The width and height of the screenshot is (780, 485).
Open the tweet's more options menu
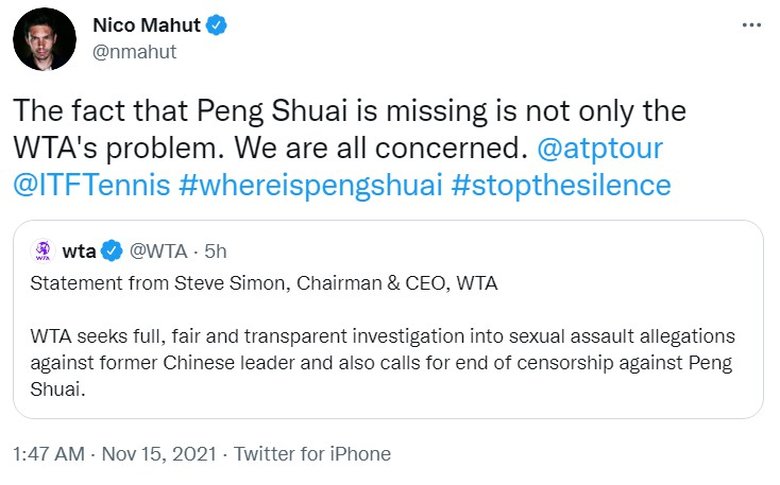pos(750,25)
